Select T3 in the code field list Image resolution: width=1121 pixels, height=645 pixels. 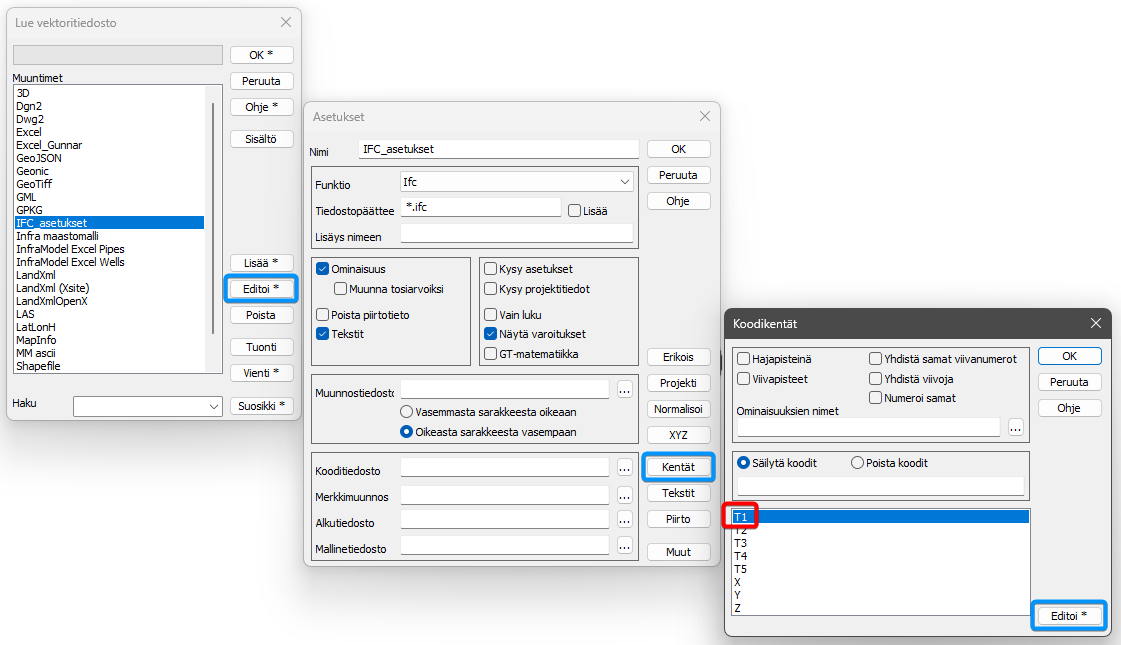coord(741,543)
